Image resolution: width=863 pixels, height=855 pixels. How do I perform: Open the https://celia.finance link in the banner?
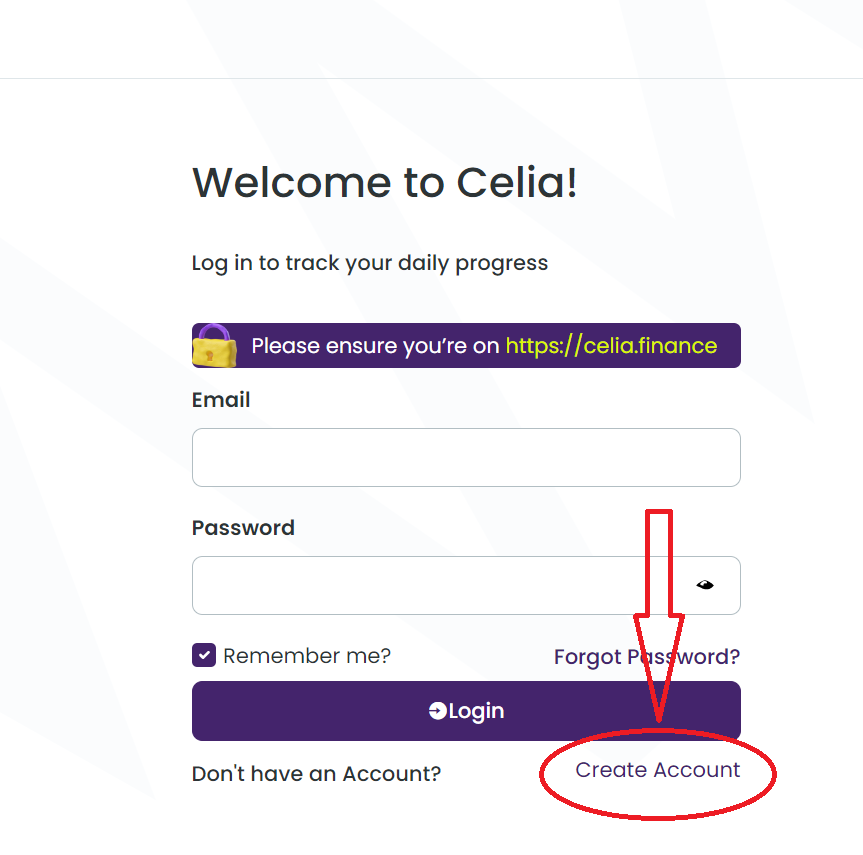click(x=611, y=346)
